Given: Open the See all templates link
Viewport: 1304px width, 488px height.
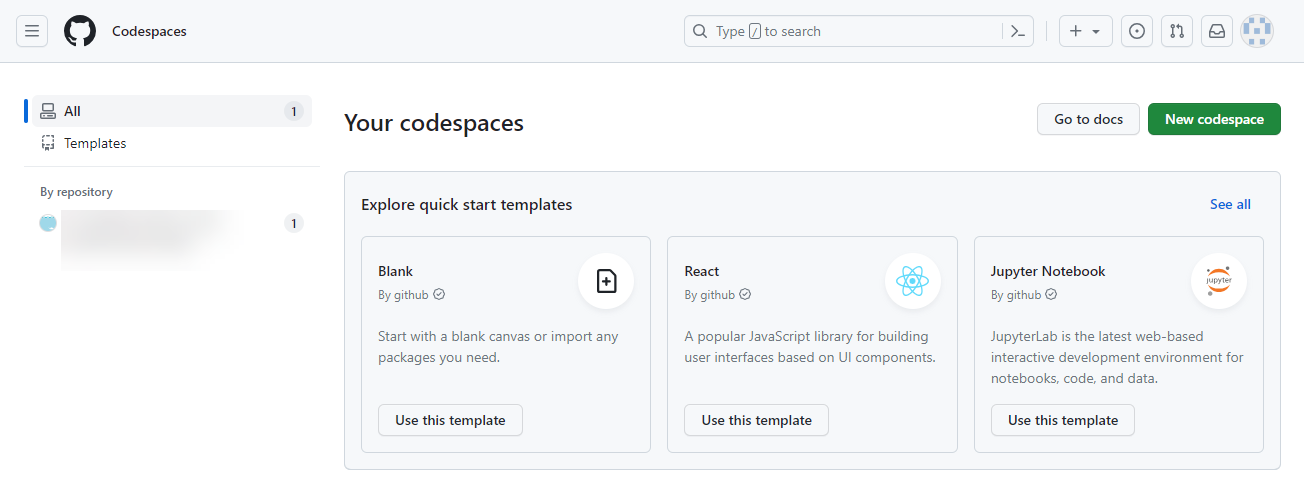Looking at the screenshot, I should (x=1230, y=204).
